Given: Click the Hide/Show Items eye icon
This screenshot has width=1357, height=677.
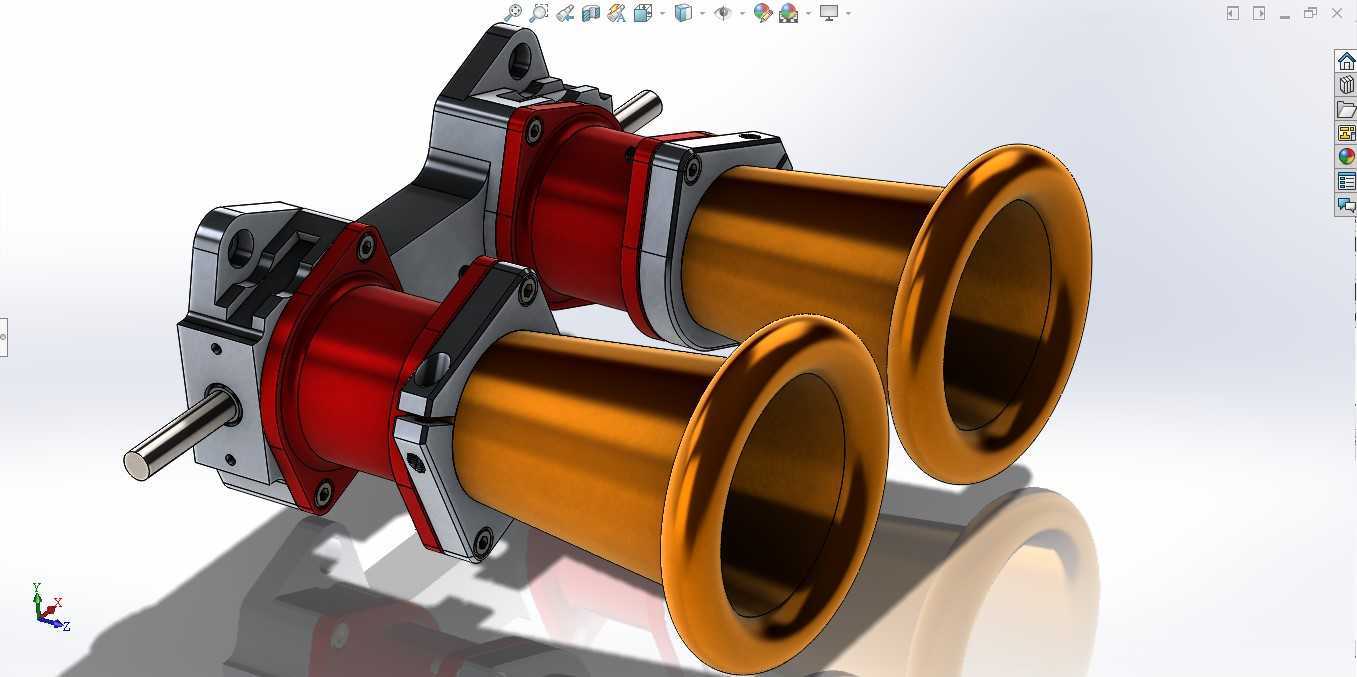Looking at the screenshot, I should point(723,13).
